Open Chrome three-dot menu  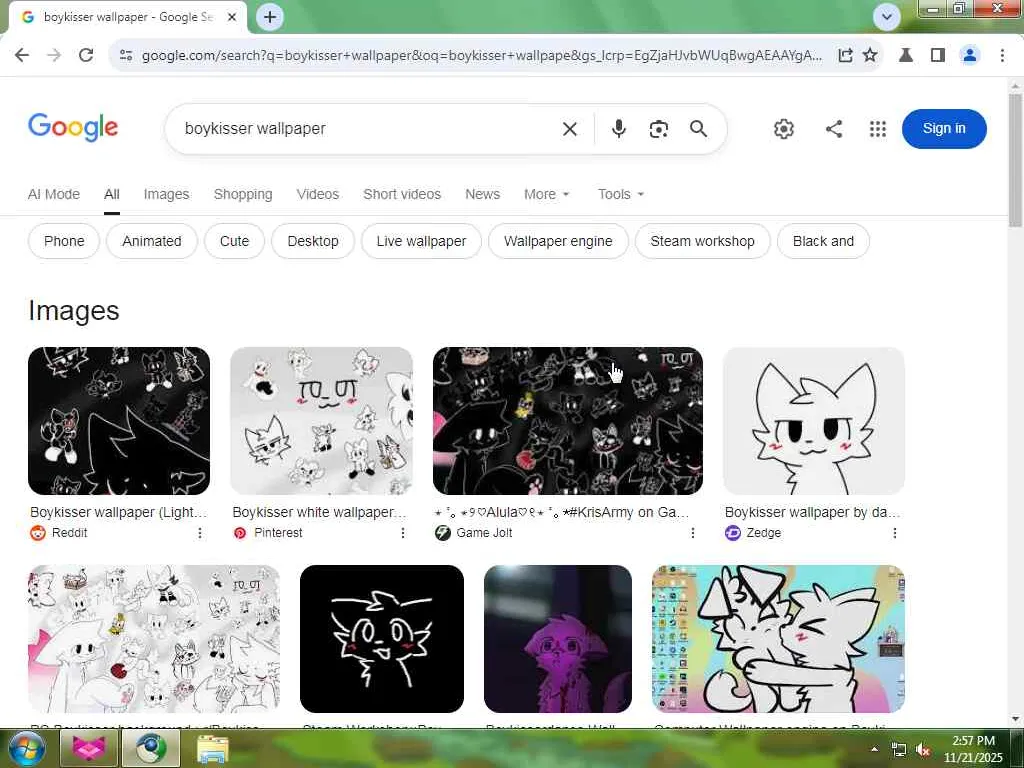click(x=1002, y=56)
